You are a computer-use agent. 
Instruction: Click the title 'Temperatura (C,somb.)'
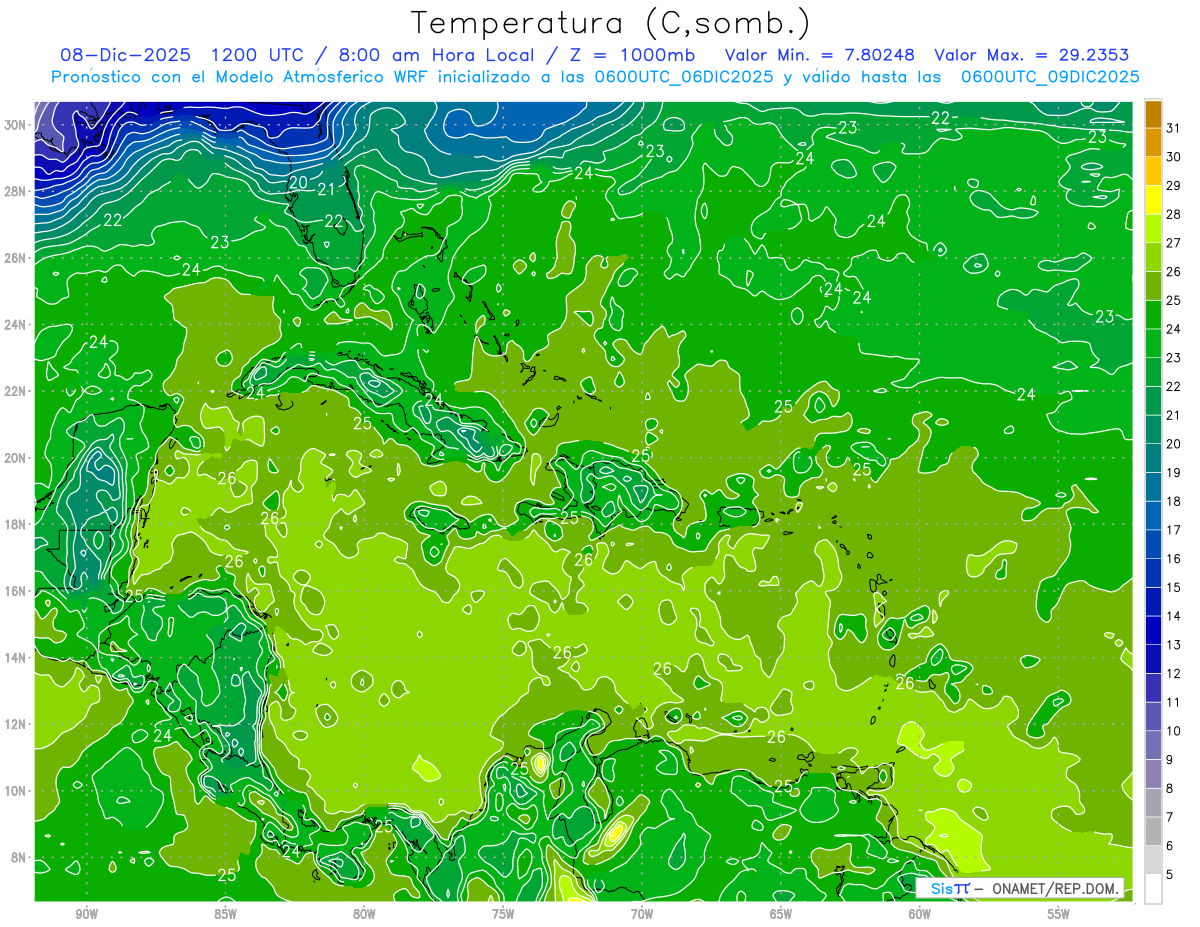coord(611,23)
